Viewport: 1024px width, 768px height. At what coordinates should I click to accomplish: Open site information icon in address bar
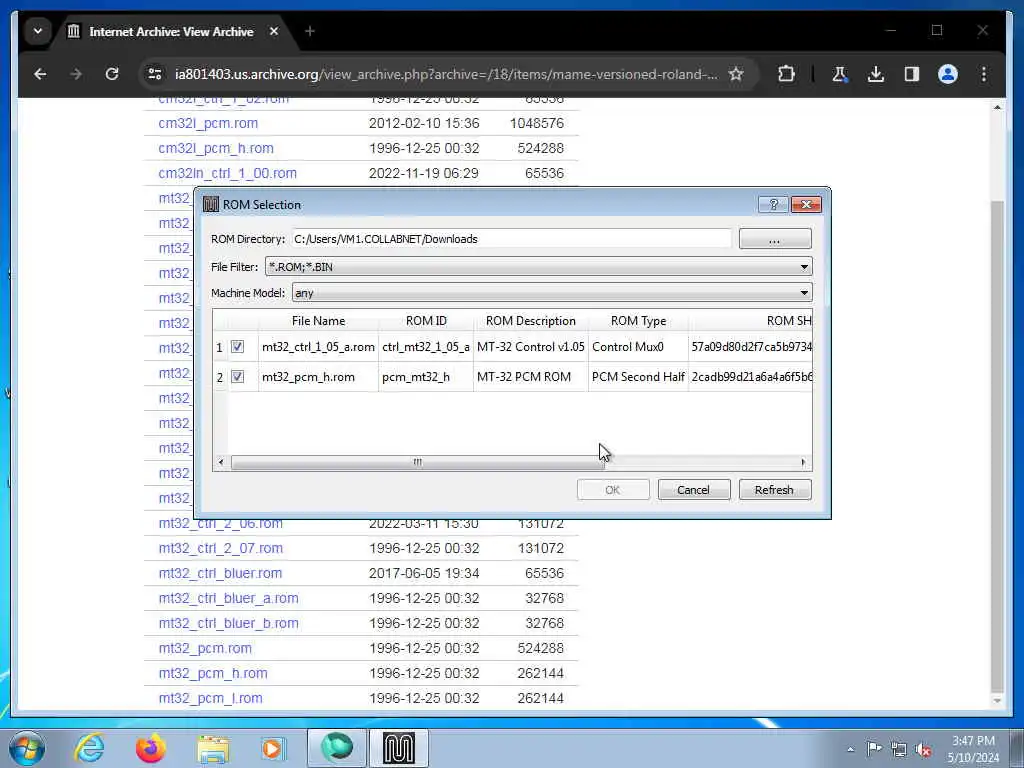tap(155, 74)
